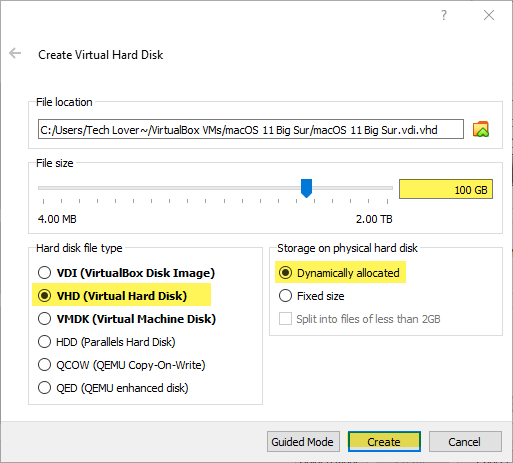The width and height of the screenshot is (513, 463).
Task: Select VMDK (Virtual Machine Disk) option
Action: tap(127, 319)
